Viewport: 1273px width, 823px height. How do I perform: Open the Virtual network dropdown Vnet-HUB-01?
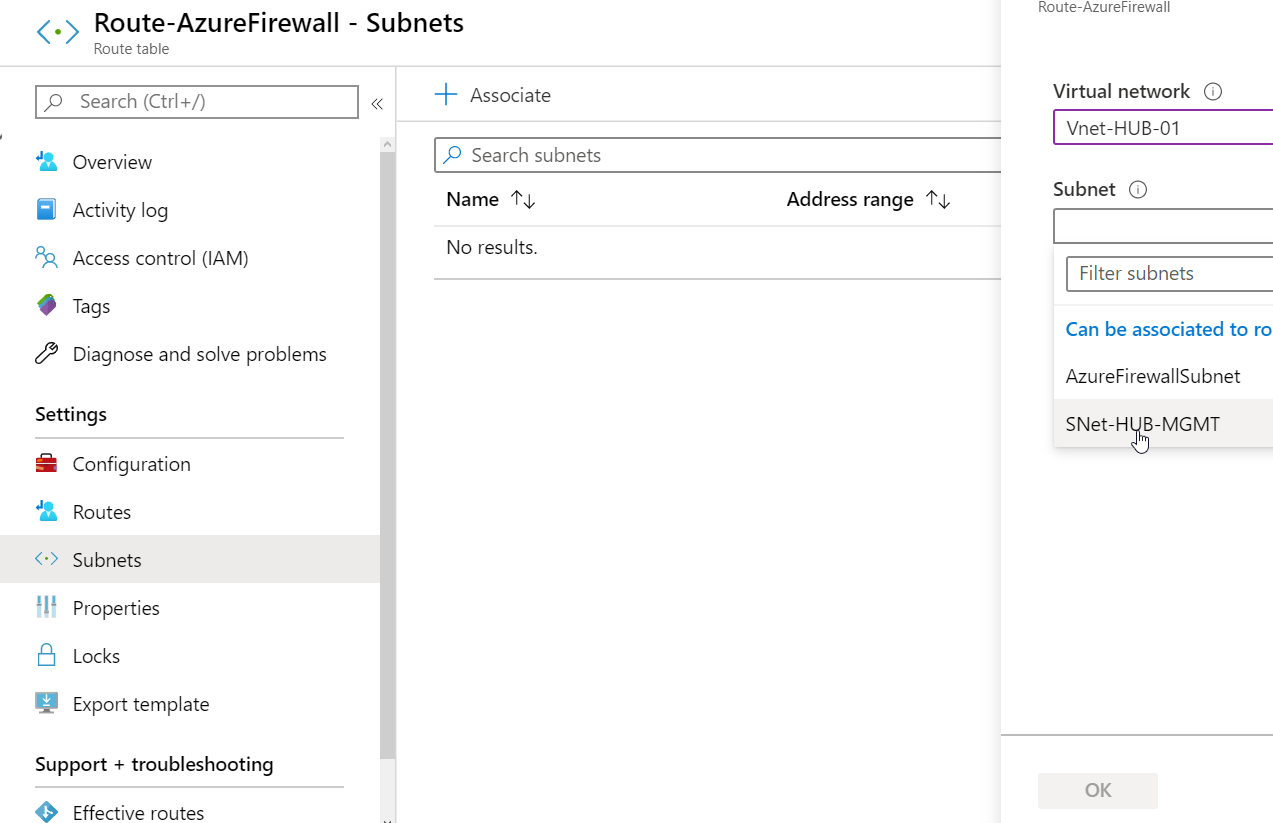click(x=1163, y=128)
